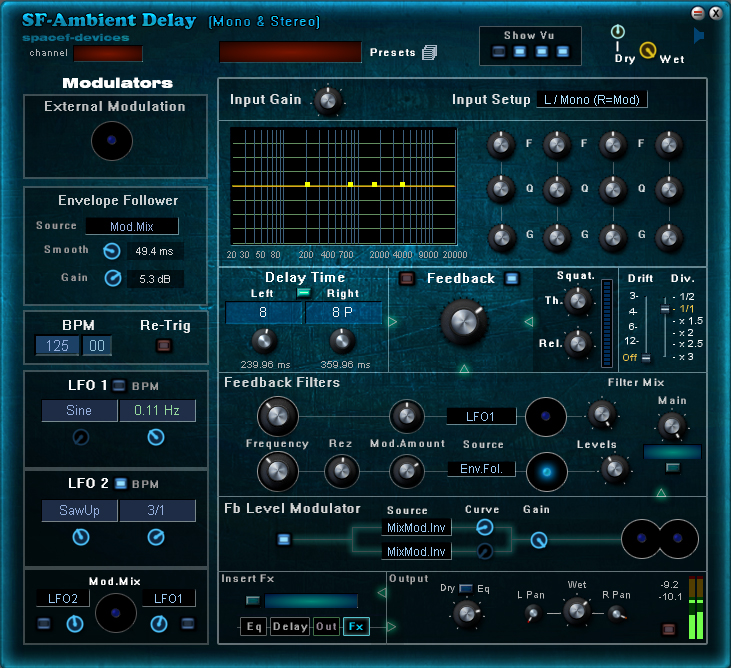This screenshot has height=668, width=731.
Task: Open the LFO 2 SawUp waveform dropdown
Action: [79, 510]
